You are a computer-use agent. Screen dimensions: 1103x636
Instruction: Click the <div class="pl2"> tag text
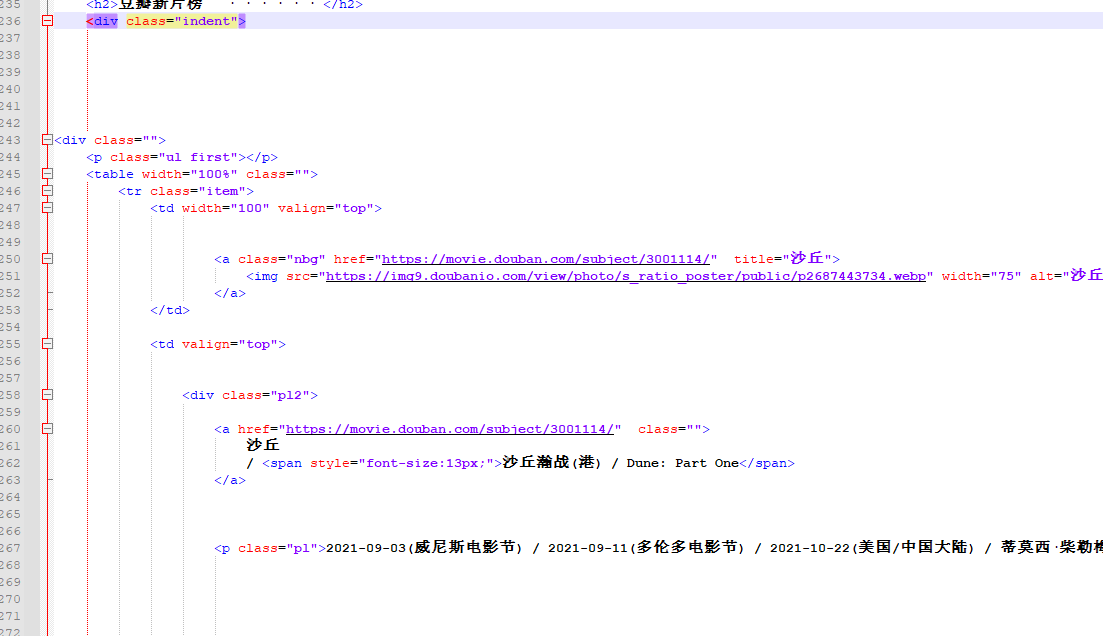250,395
